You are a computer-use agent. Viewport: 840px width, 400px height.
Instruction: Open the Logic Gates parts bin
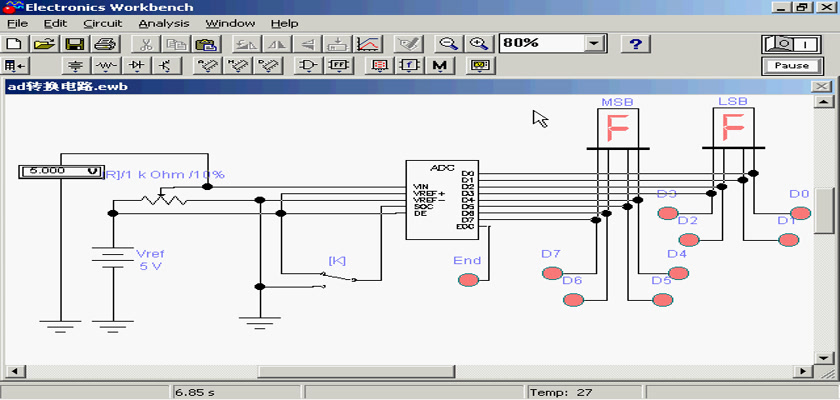309,66
